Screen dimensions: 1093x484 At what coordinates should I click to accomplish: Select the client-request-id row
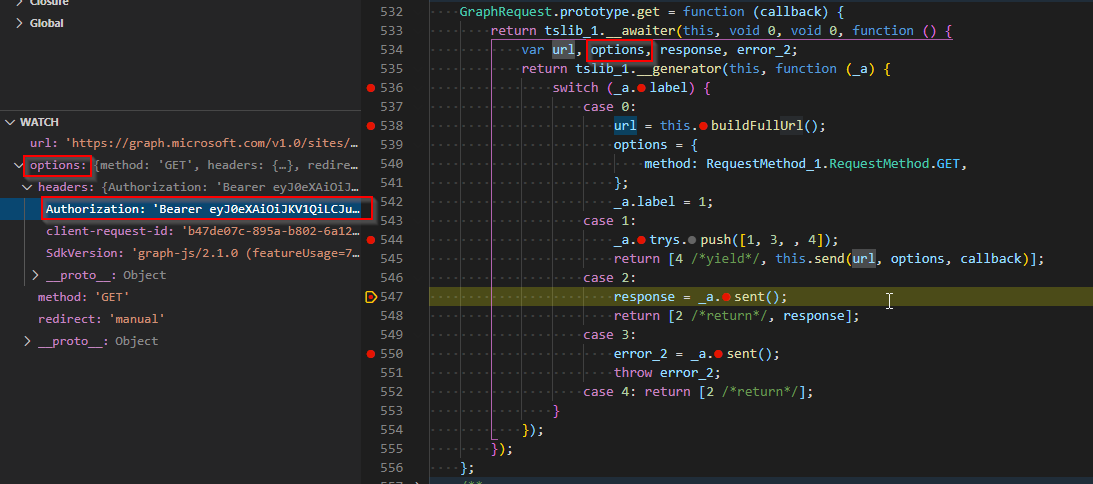coord(181,232)
